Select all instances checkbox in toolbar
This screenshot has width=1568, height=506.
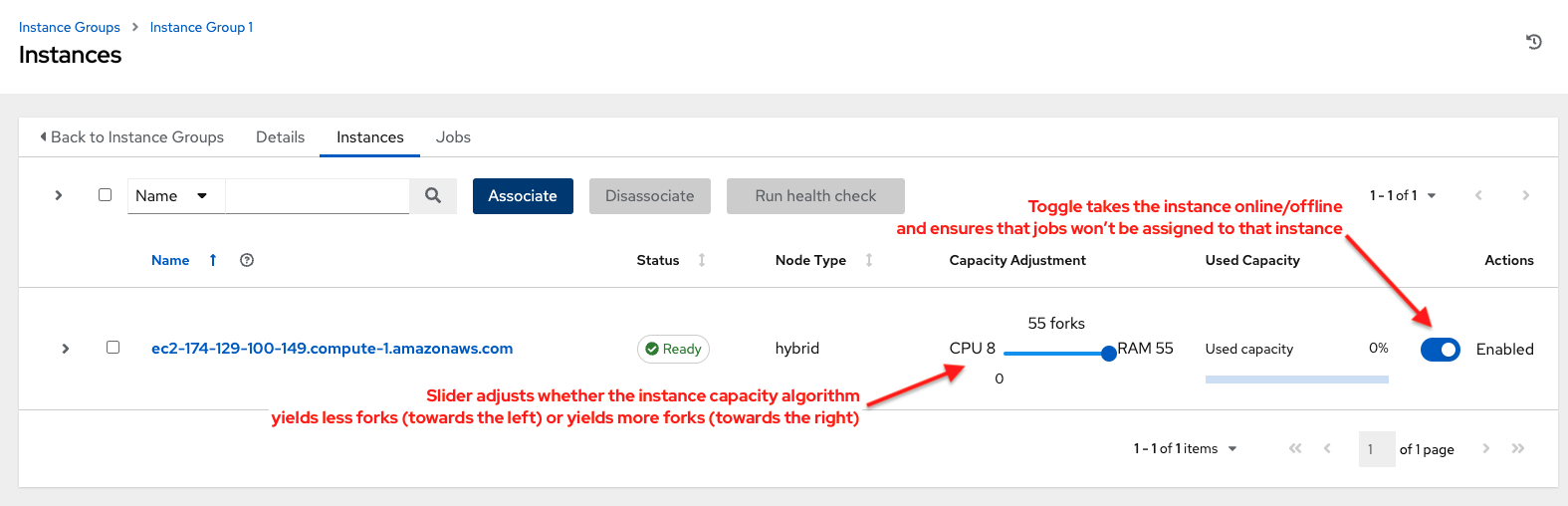click(106, 195)
